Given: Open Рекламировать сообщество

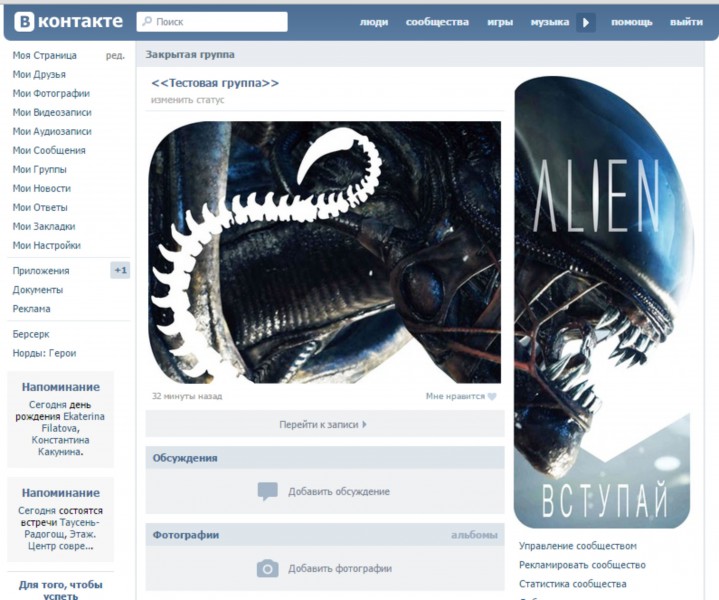Looking at the screenshot, I should [582, 565].
